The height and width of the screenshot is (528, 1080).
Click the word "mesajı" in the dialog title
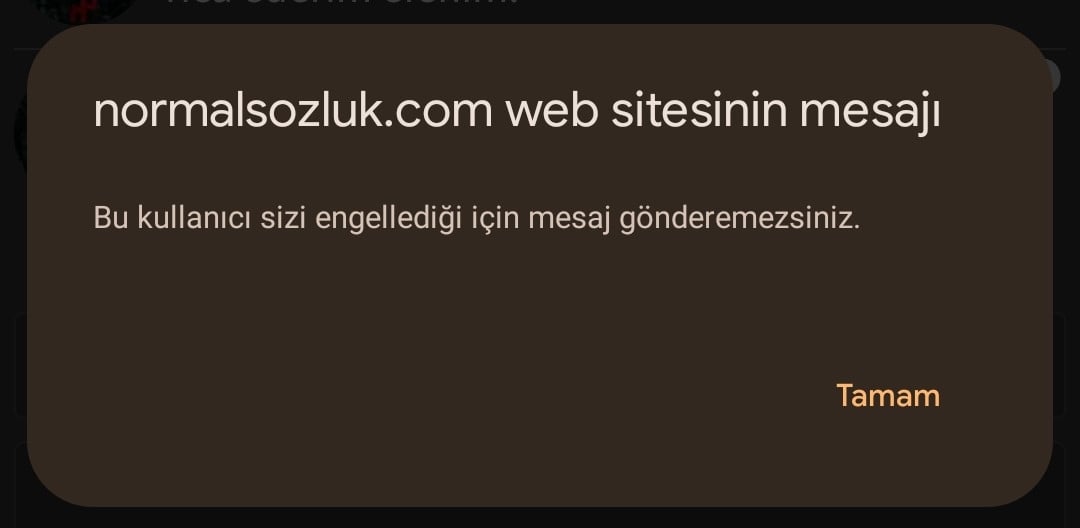click(870, 114)
